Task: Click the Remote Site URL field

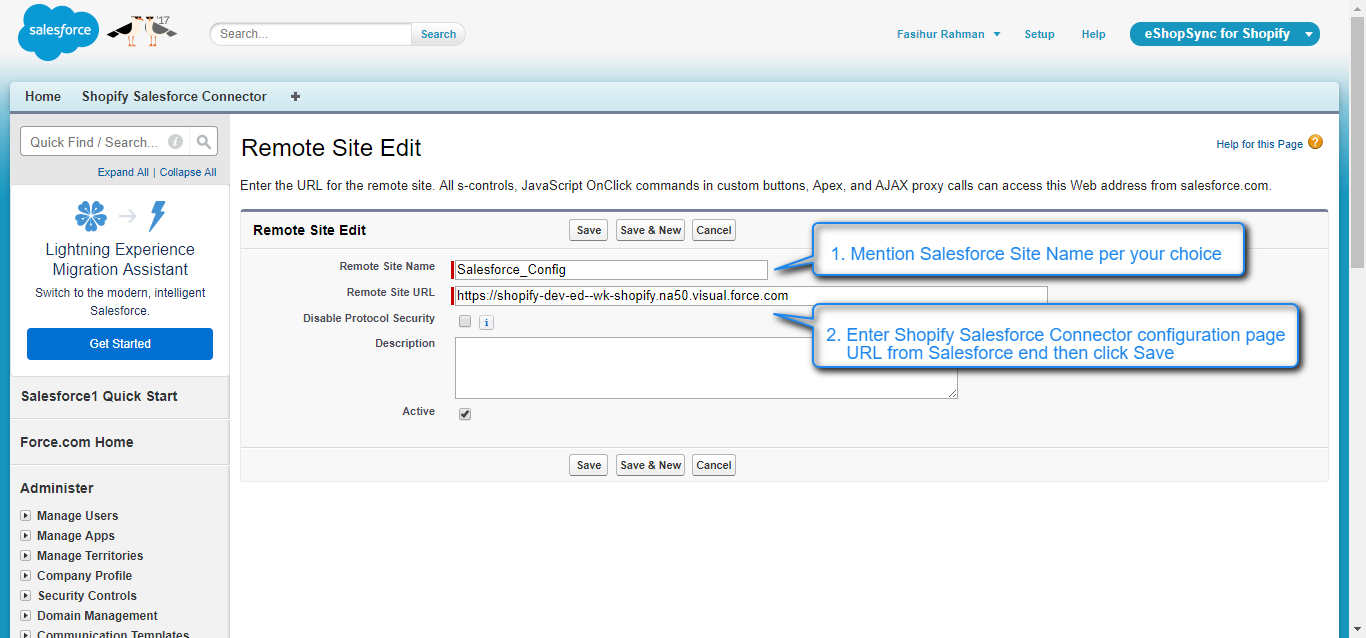Action: coord(751,296)
